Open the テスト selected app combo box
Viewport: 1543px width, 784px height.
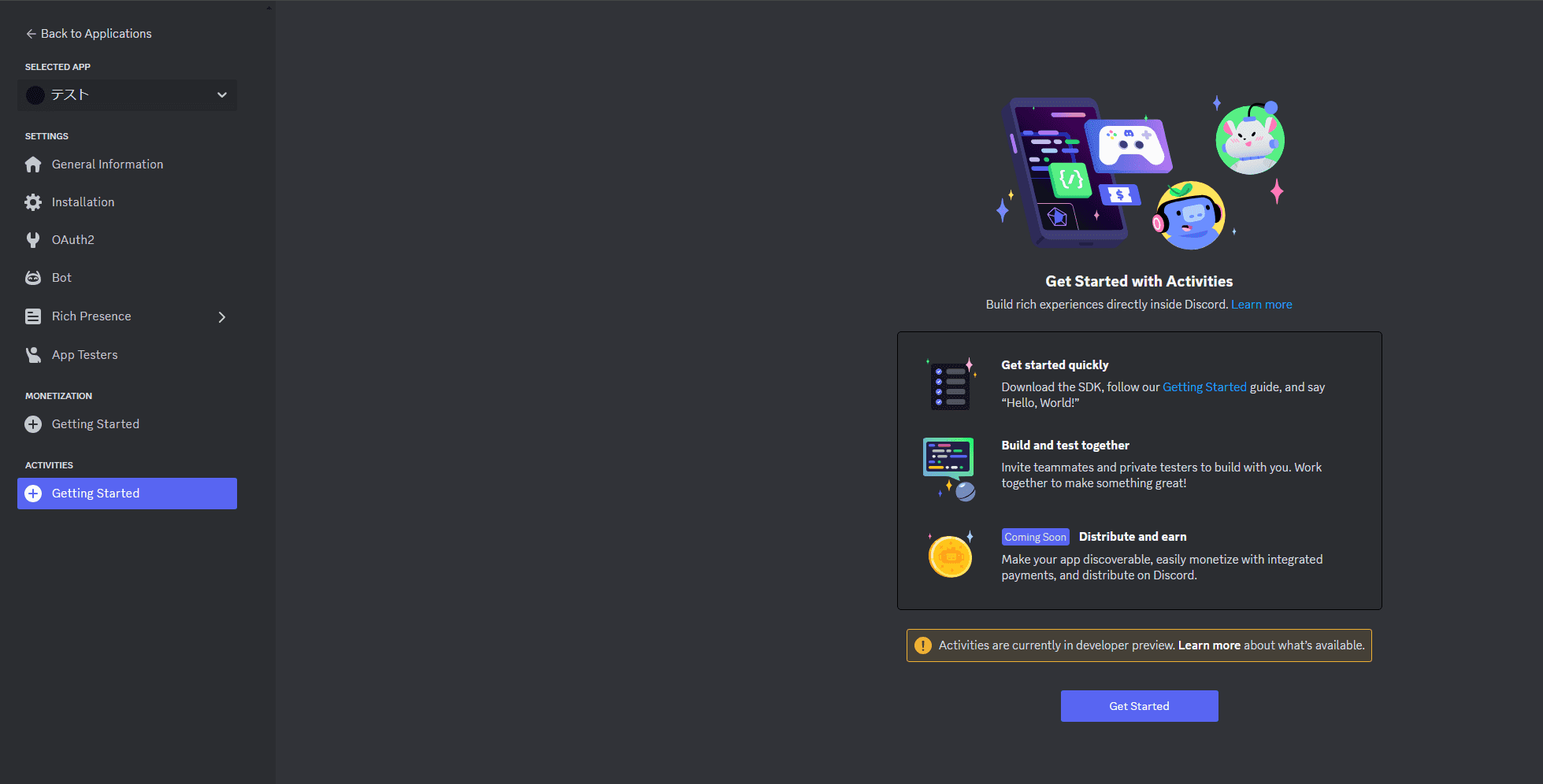pos(127,95)
